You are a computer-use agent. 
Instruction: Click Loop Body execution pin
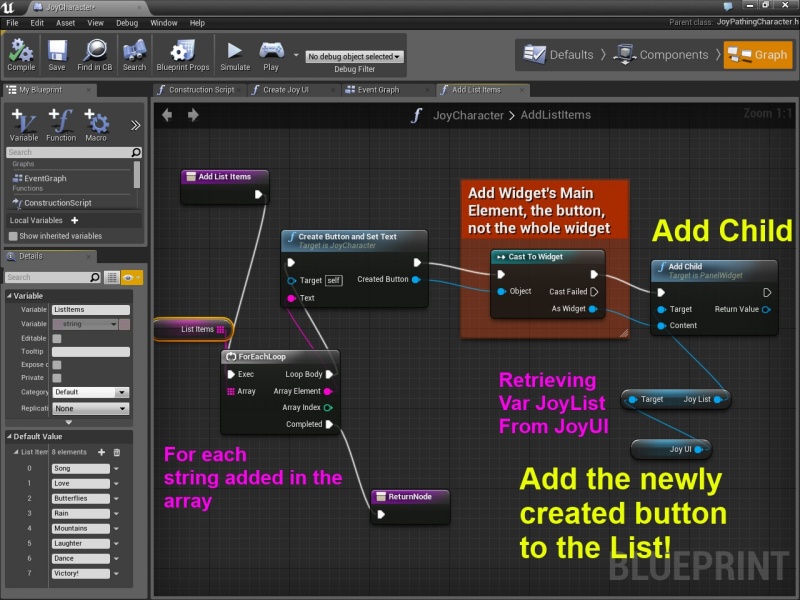click(329, 374)
